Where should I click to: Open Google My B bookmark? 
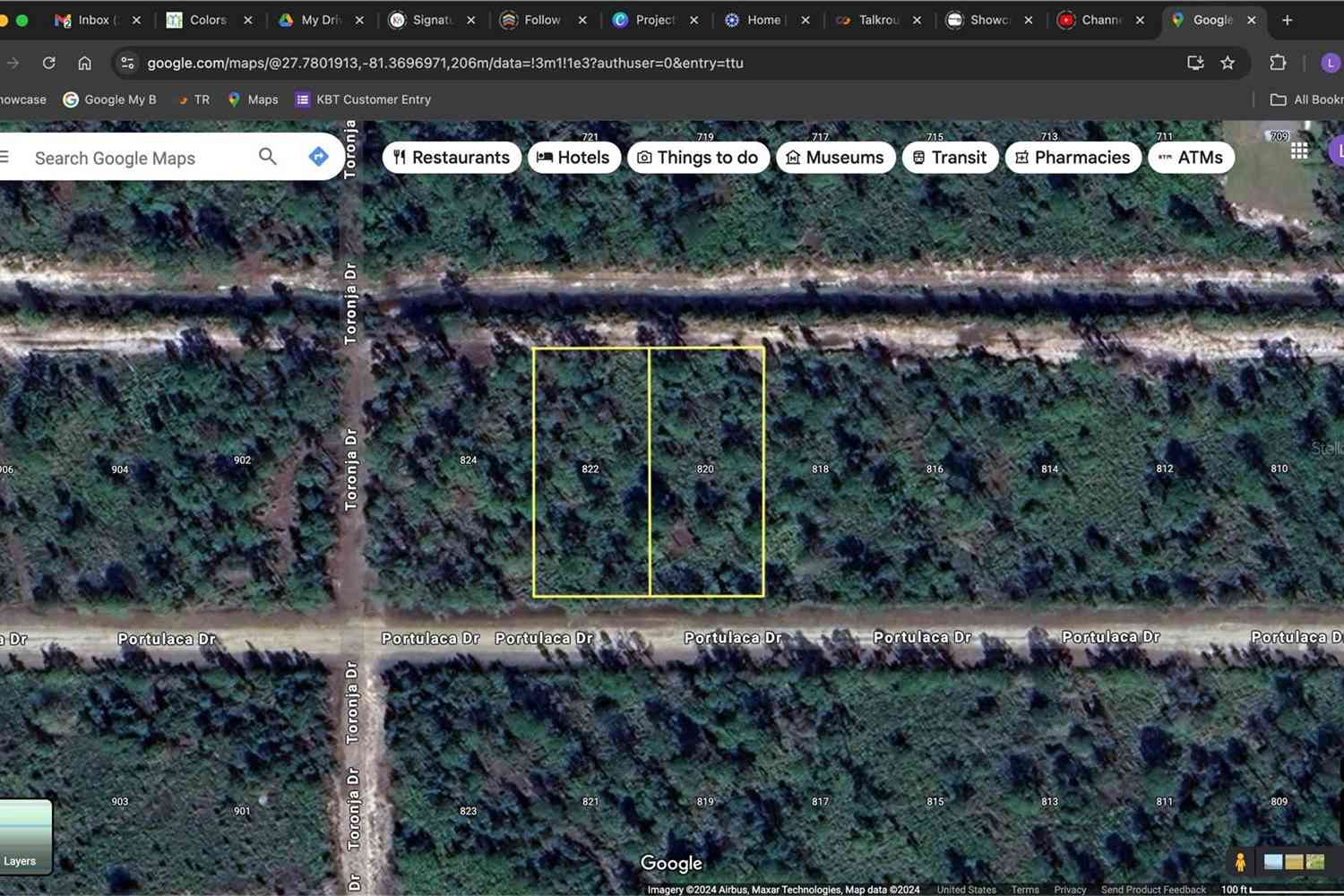[109, 99]
